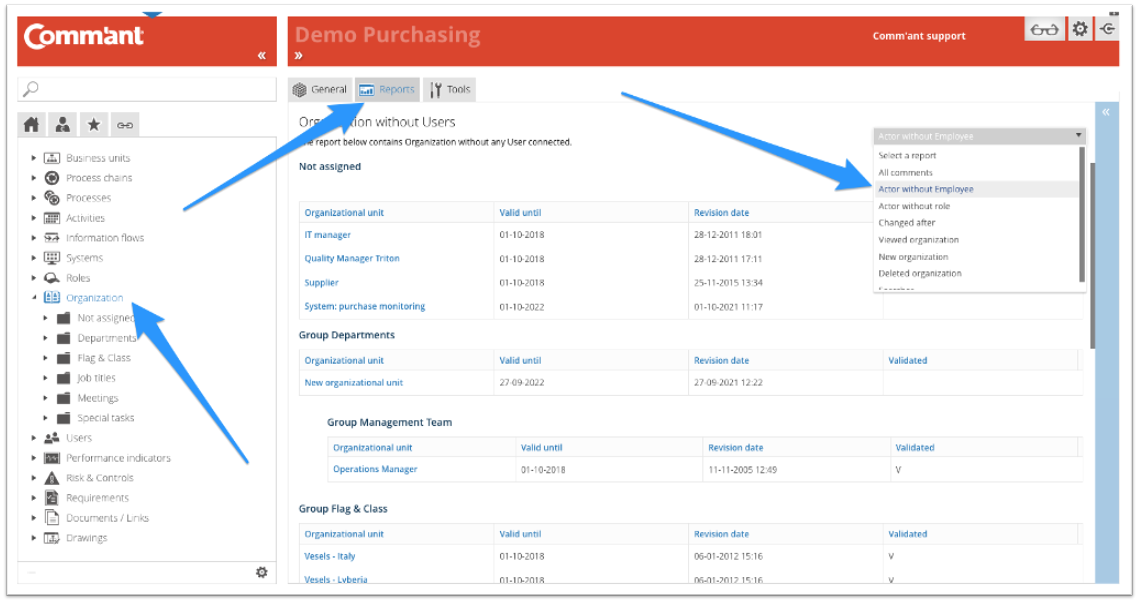Expand the Business units tree node
This screenshot has height=603, width=1139.
point(33,158)
